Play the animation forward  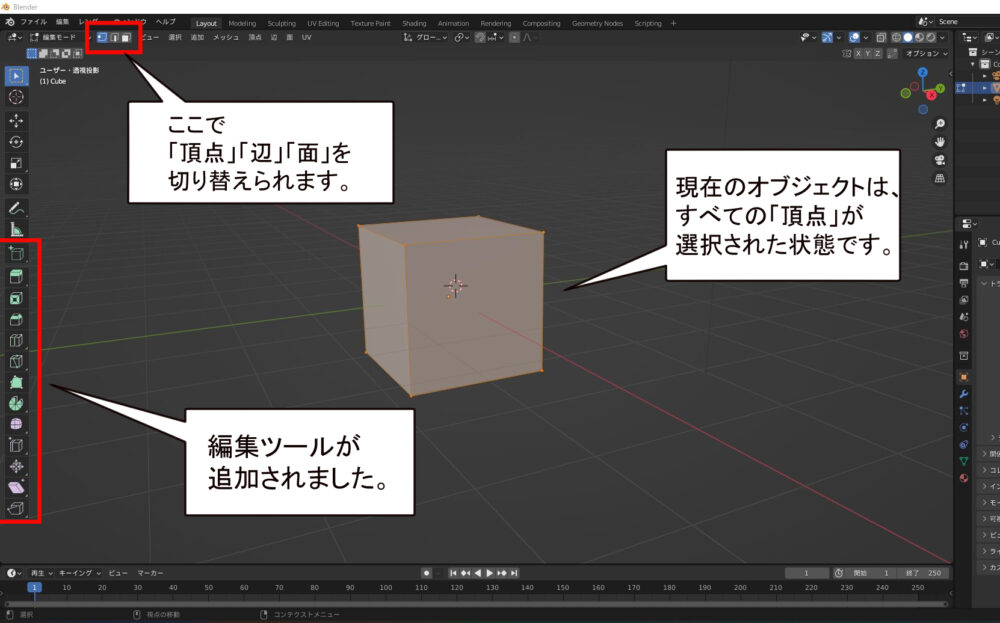click(490, 573)
